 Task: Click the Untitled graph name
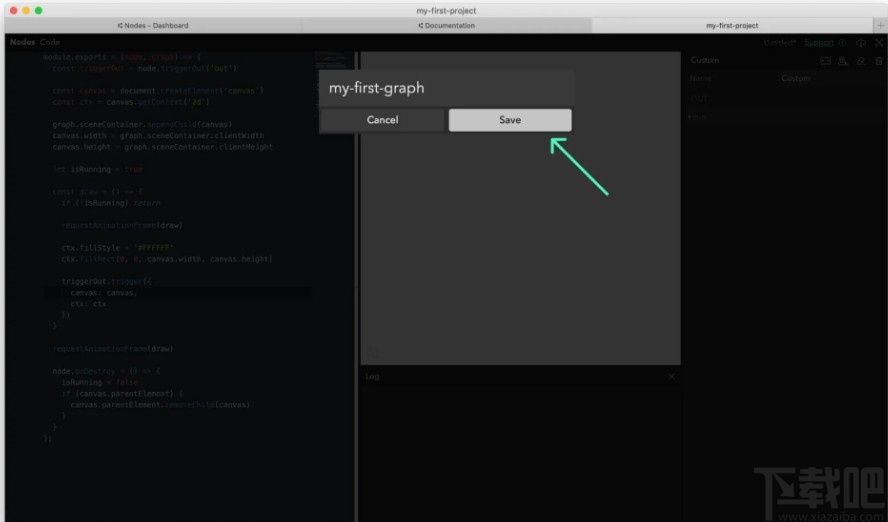tap(780, 42)
